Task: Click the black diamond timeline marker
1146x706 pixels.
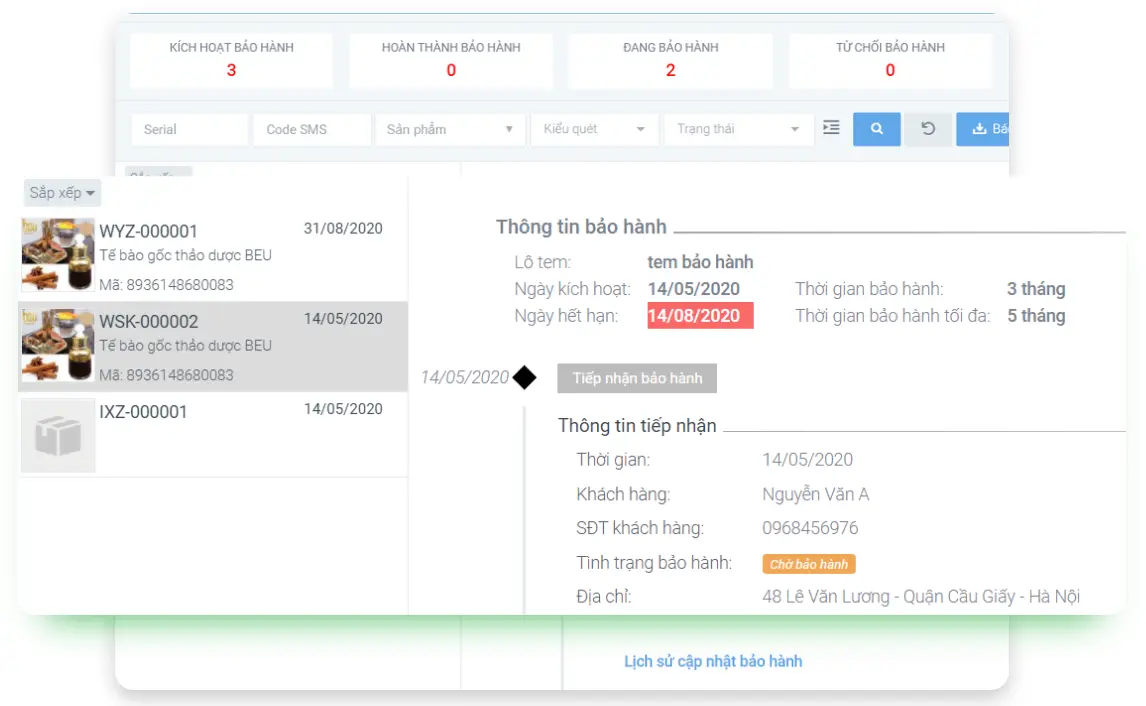Action: pos(524,378)
